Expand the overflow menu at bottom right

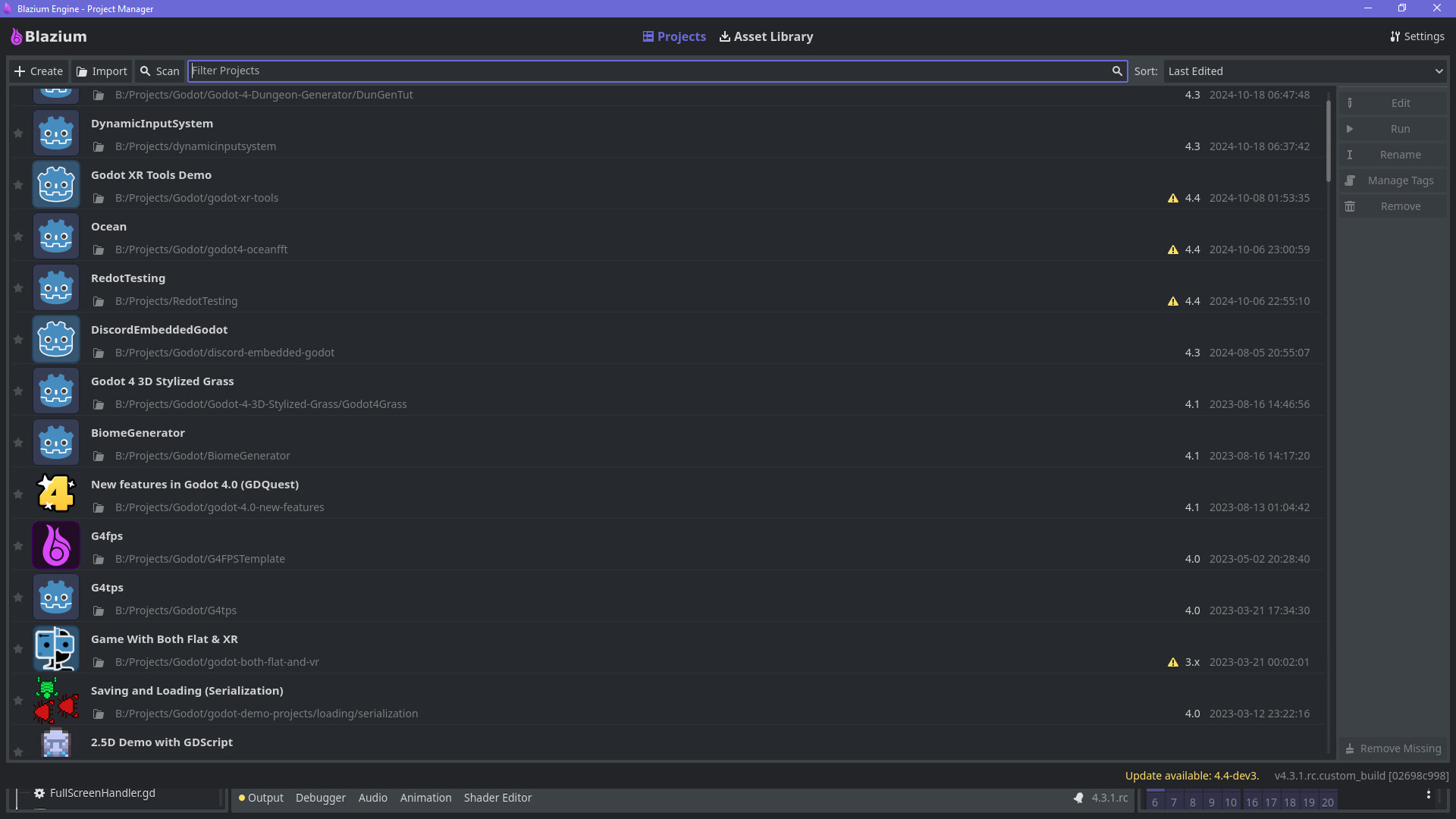click(1429, 793)
